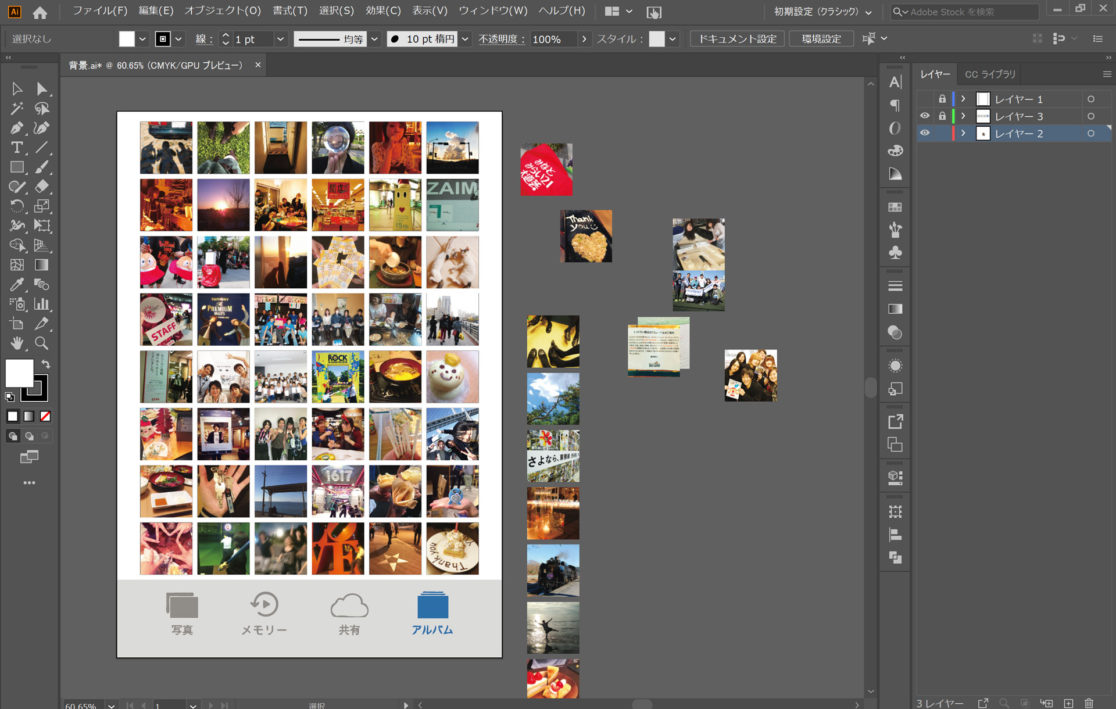Image resolution: width=1116 pixels, height=709 pixels.
Task: Toggle visibility of レイヤー 3
Action: (925, 116)
